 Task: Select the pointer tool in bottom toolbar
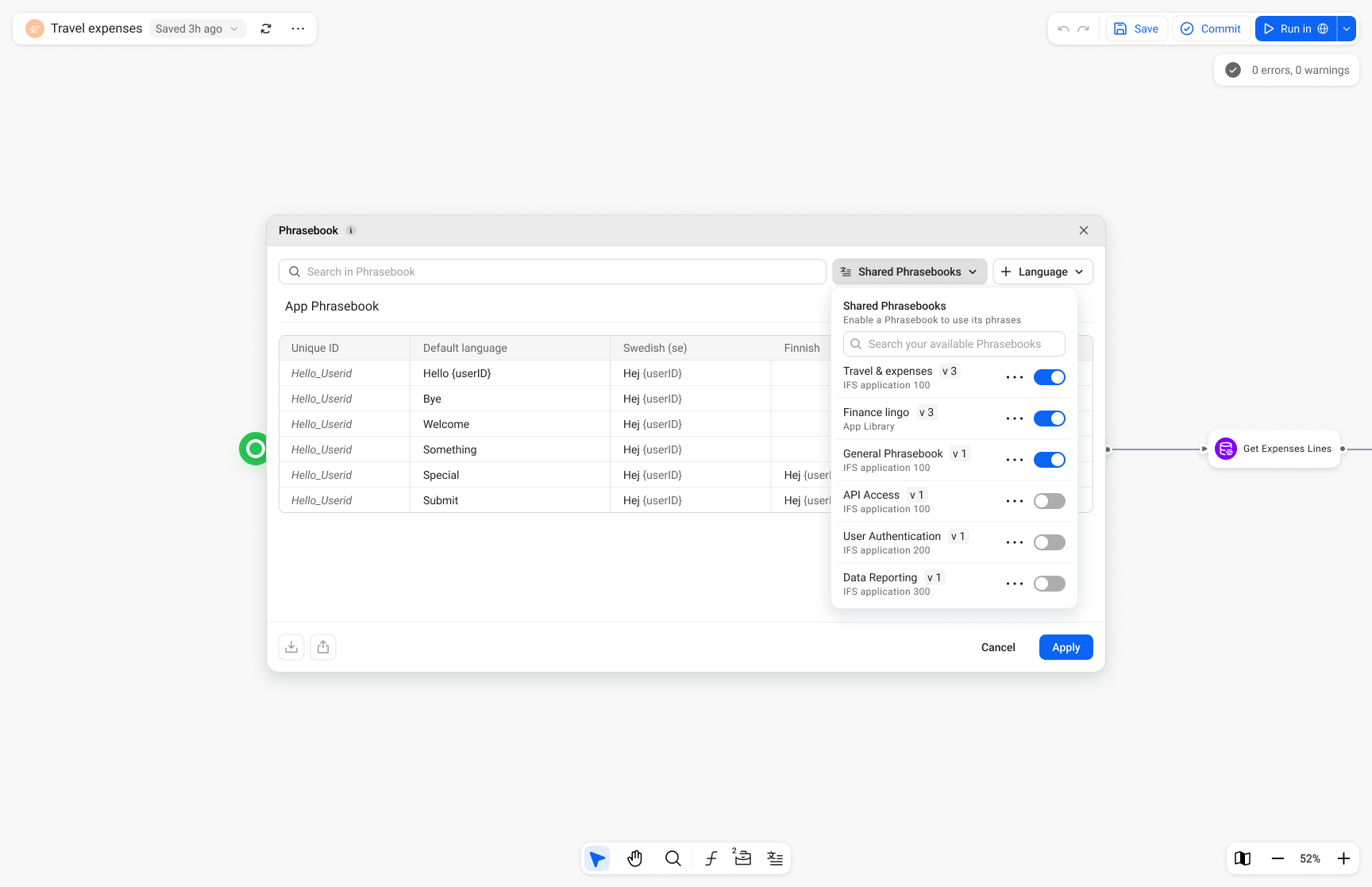click(x=597, y=858)
